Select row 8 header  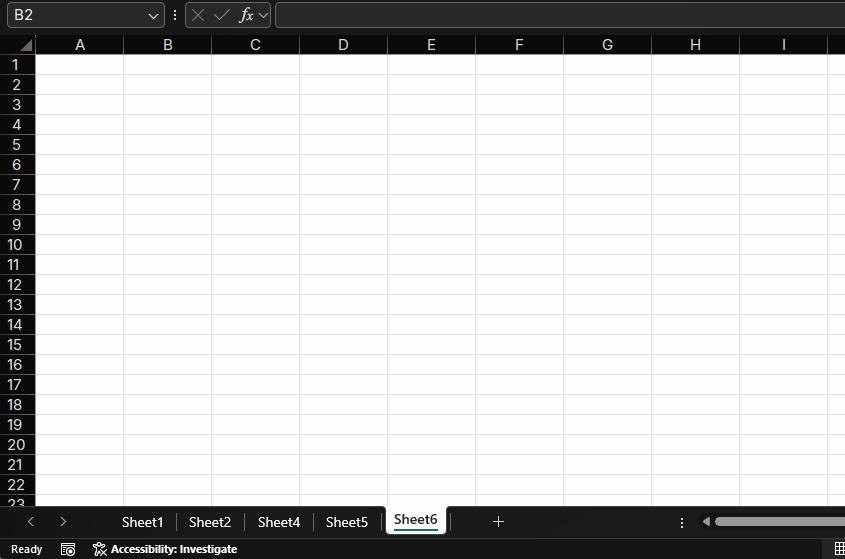point(17,205)
